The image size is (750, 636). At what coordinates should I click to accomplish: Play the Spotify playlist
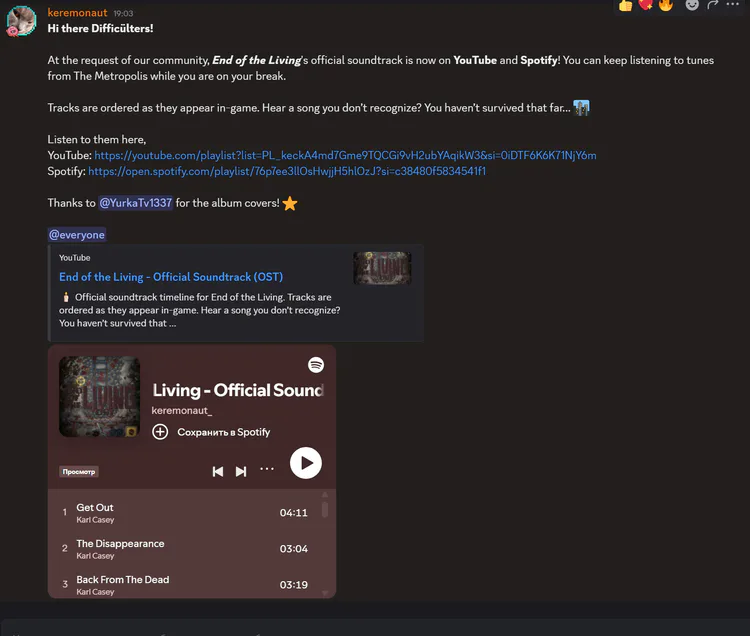306,463
